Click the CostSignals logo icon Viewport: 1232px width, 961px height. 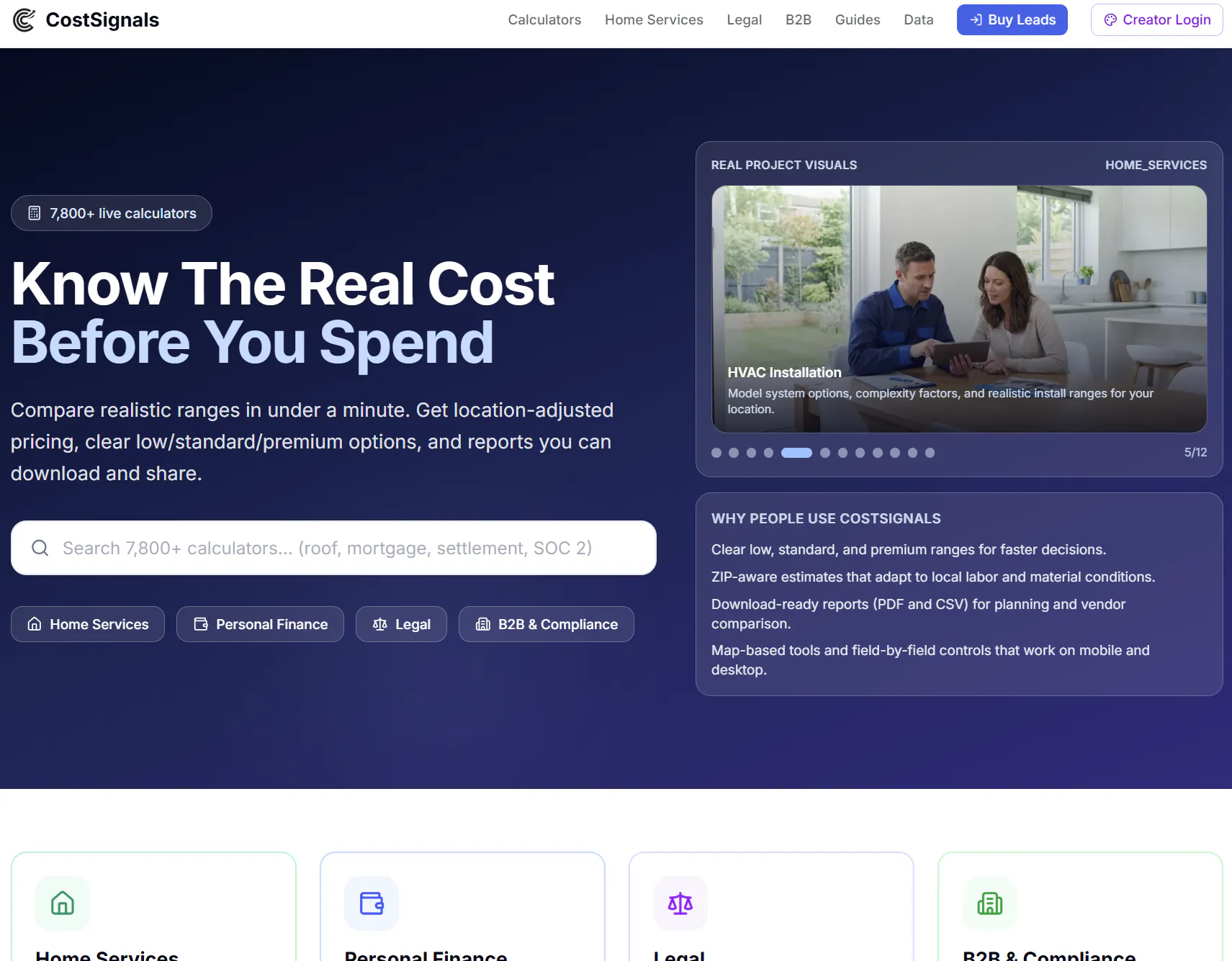(x=24, y=20)
